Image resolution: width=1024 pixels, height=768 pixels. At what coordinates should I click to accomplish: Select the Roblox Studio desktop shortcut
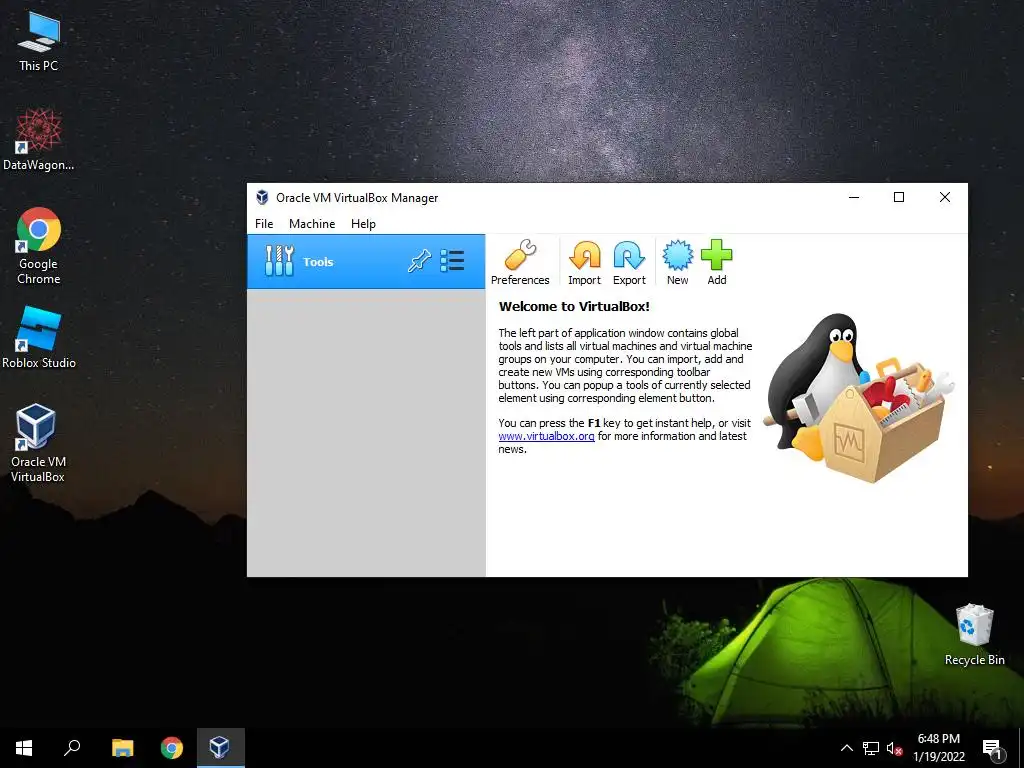point(39,338)
